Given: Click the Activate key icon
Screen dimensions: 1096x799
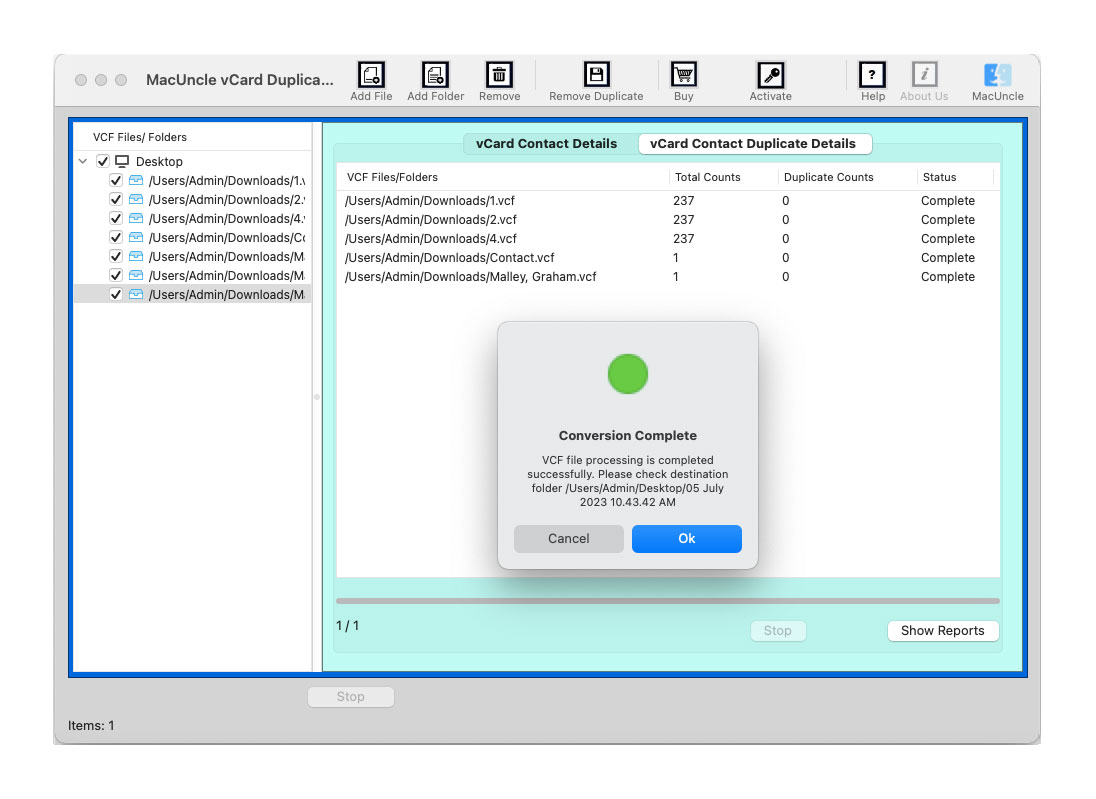Looking at the screenshot, I should [x=770, y=74].
